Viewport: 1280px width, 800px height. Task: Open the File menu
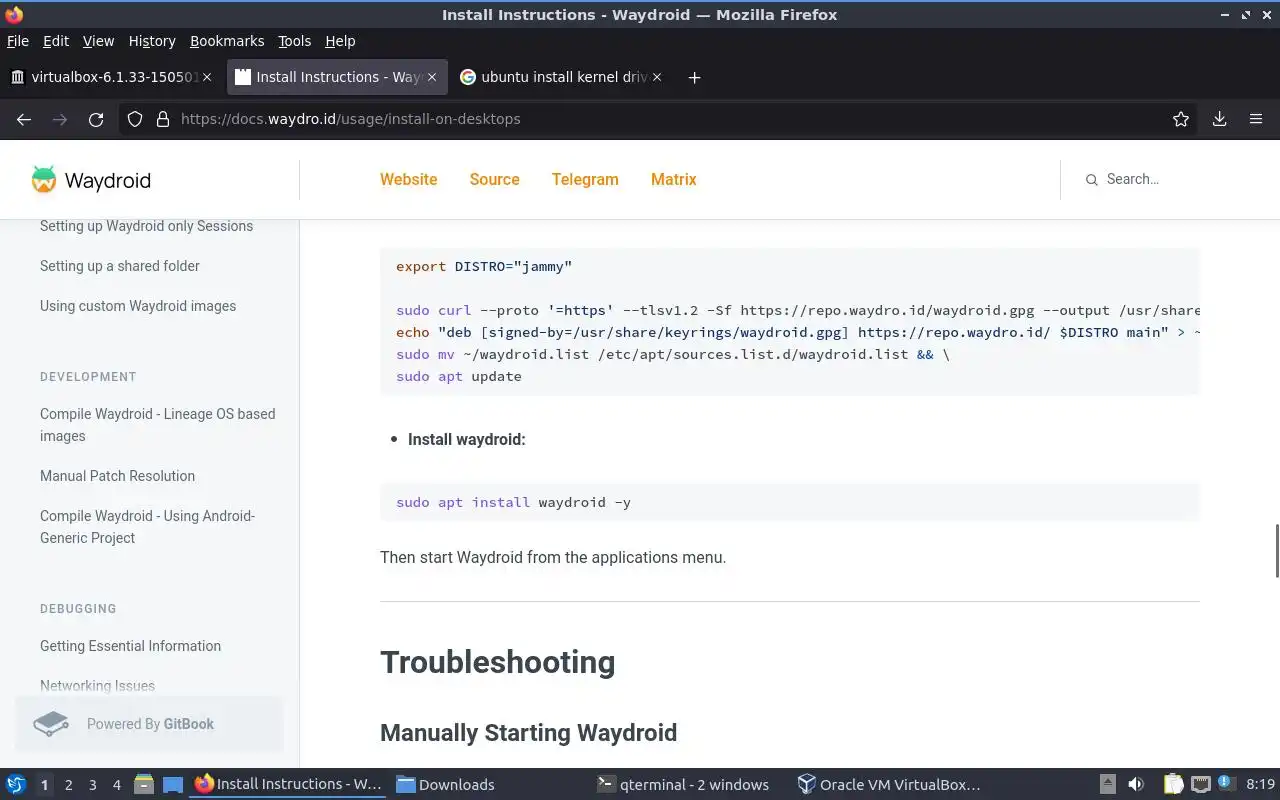pyautogui.click(x=18, y=41)
